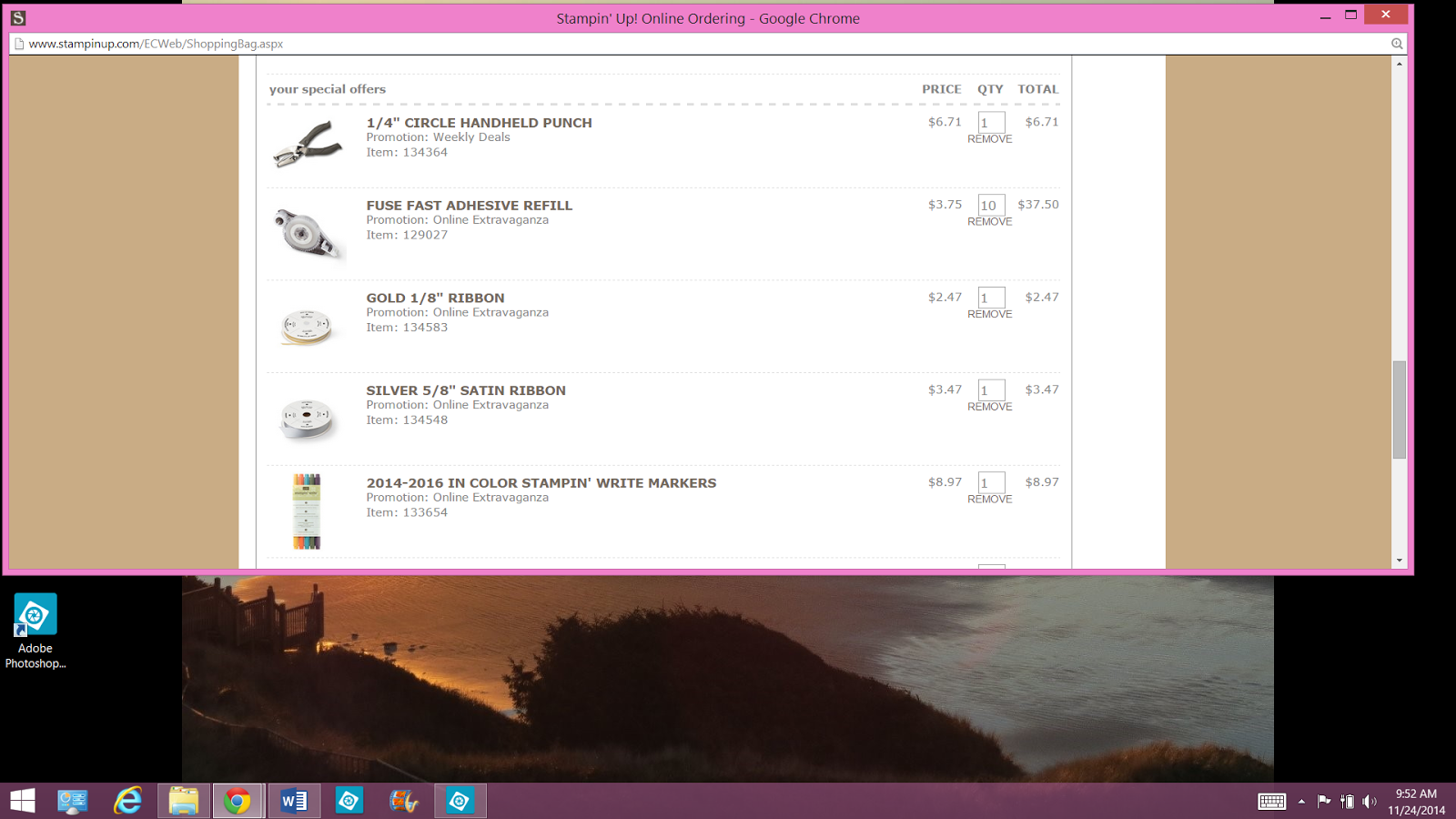Click the FUSE FAST ADHESIVE REFILL title
This screenshot has width=1456, height=819.
[x=470, y=206]
